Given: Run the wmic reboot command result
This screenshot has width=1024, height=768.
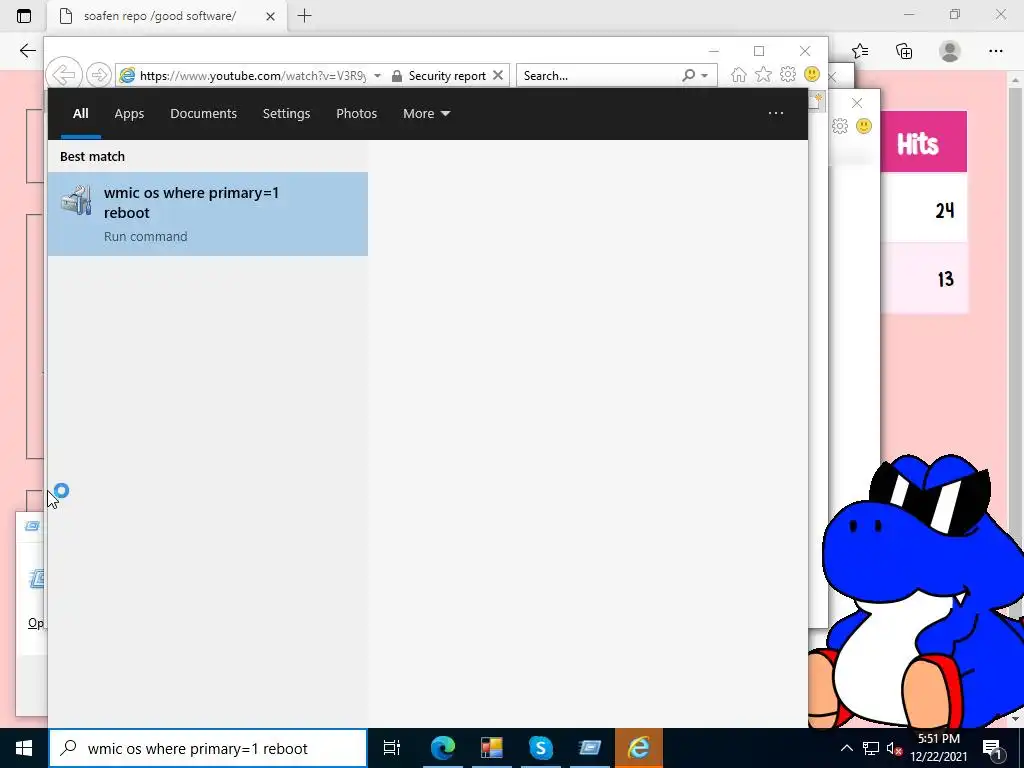Looking at the screenshot, I should tap(208, 214).
